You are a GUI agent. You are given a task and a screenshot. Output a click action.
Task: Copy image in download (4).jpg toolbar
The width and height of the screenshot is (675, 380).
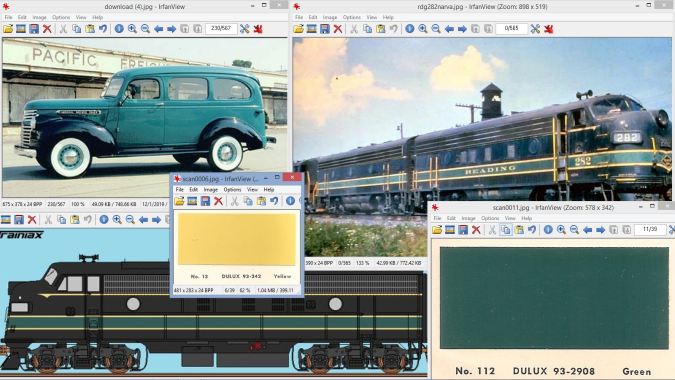76,29
